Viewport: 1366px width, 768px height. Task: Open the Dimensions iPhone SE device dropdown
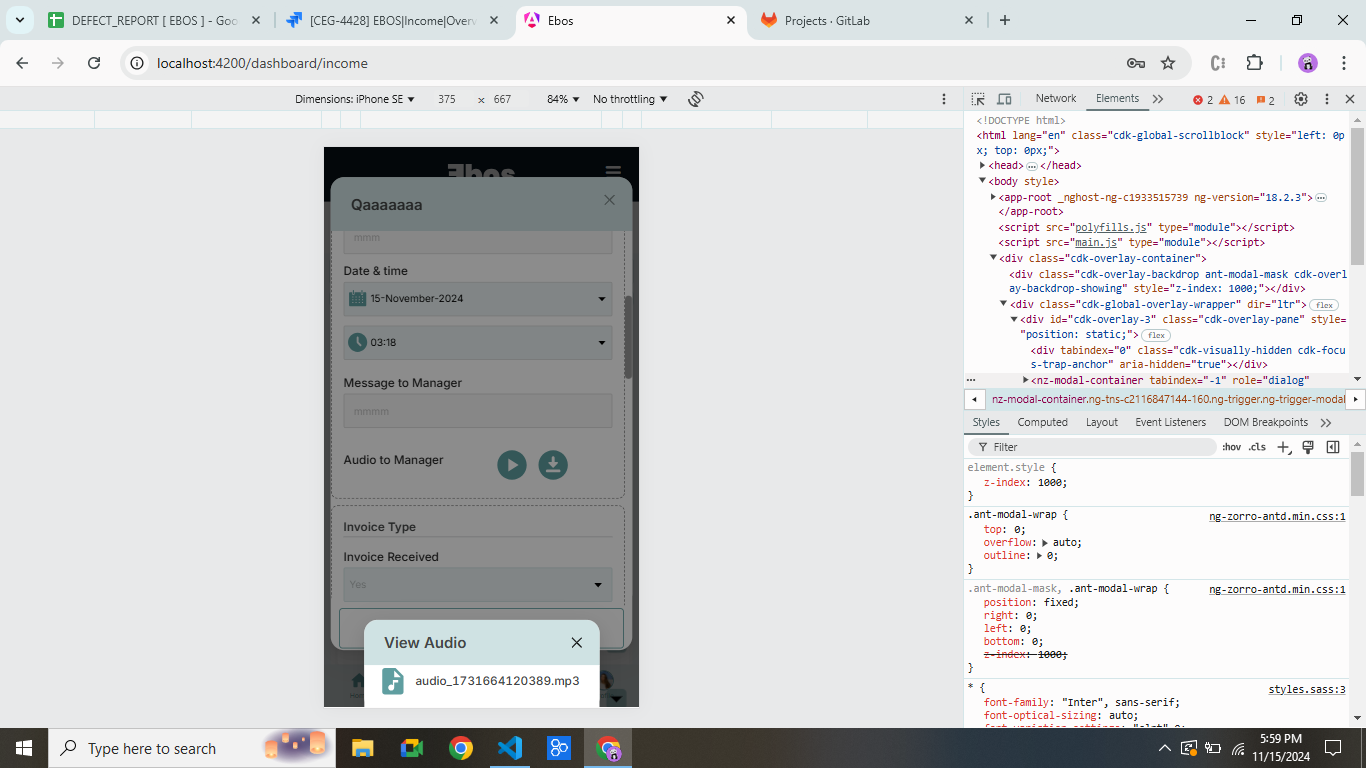(355, 99)
